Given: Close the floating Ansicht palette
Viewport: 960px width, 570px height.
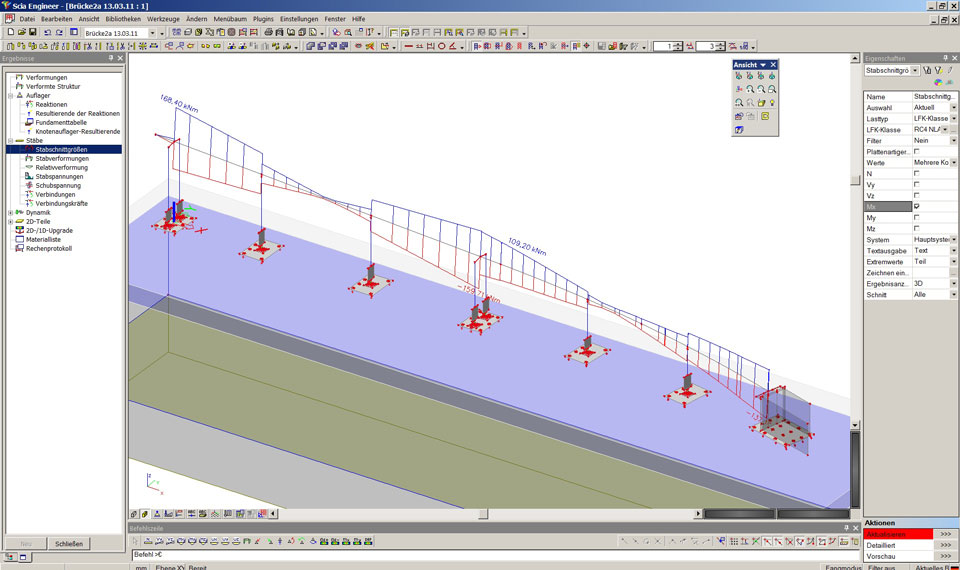Looking at the screenshot, I should pyautogui.click(x=773, y=65).
